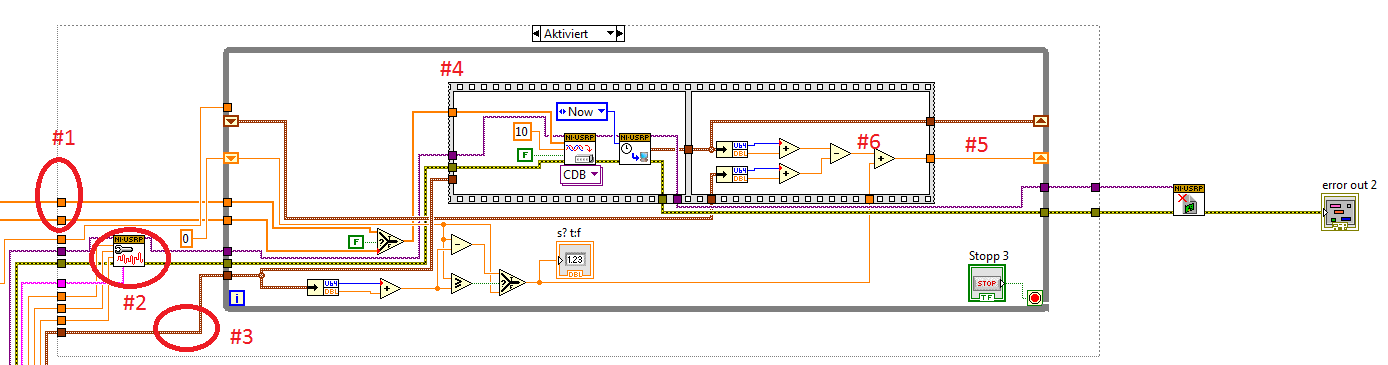Select the red loop stop condition terminal
1388x365 pixels.
pyautogui.click(x=1033, y=297)
